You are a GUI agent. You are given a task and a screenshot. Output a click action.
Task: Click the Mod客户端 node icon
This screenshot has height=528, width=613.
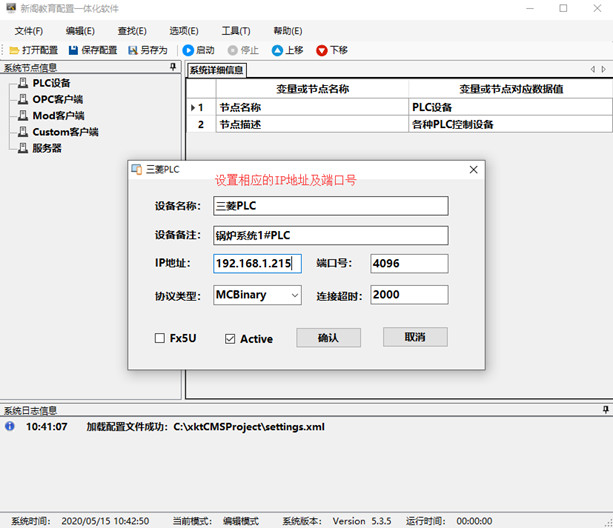coord(23,116)
